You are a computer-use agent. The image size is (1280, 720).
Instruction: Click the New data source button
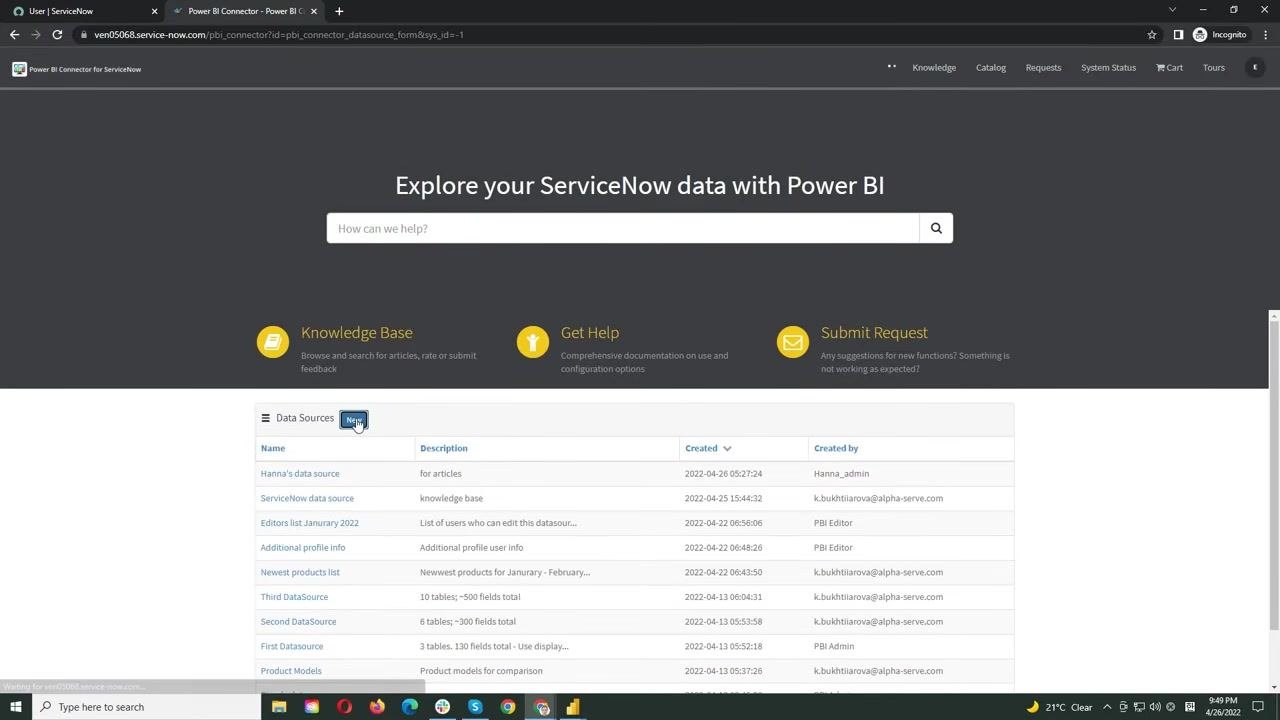[x=353, y=419]
